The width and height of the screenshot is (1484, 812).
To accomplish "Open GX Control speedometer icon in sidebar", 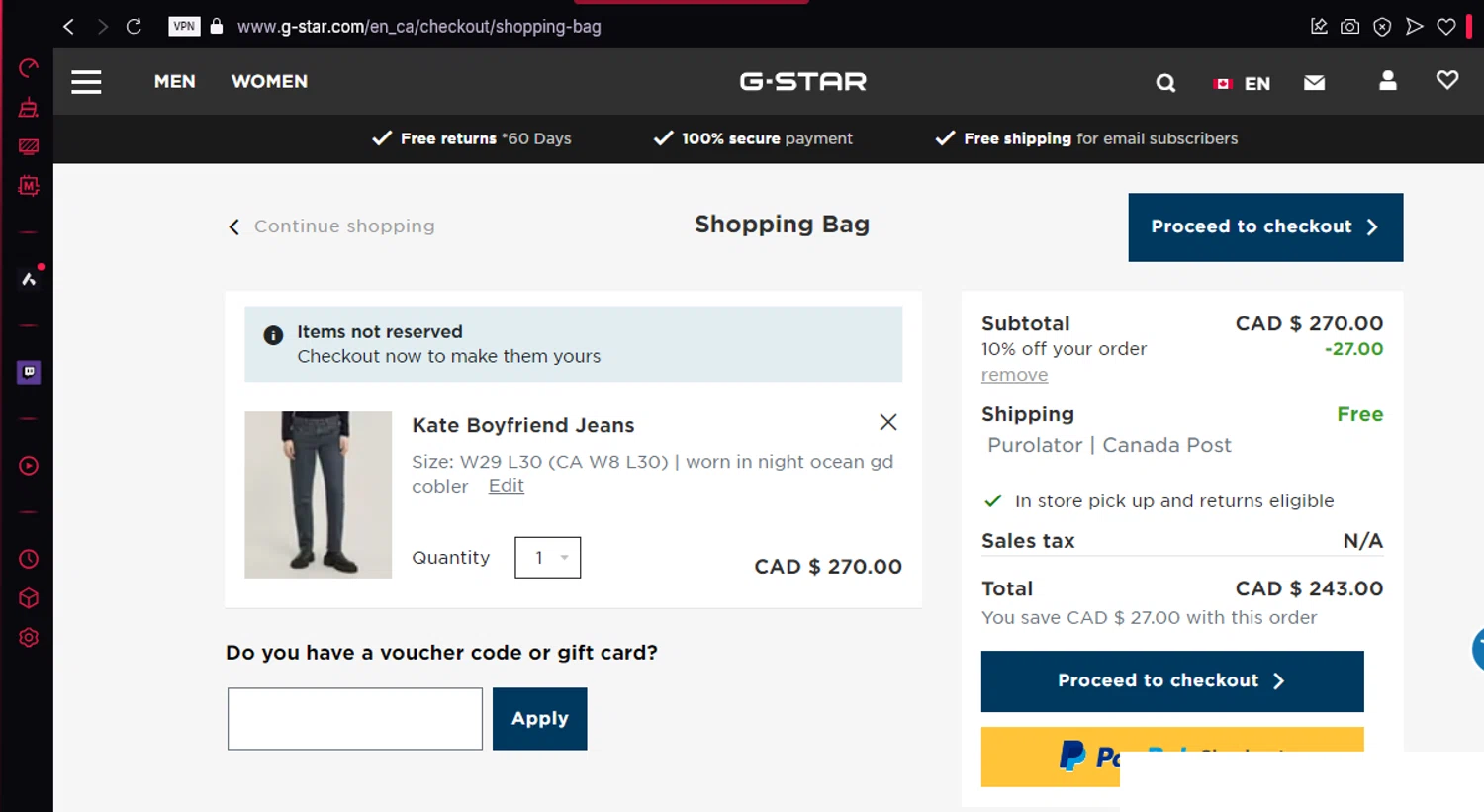I will pyautogui.click(x=29, y=68).
